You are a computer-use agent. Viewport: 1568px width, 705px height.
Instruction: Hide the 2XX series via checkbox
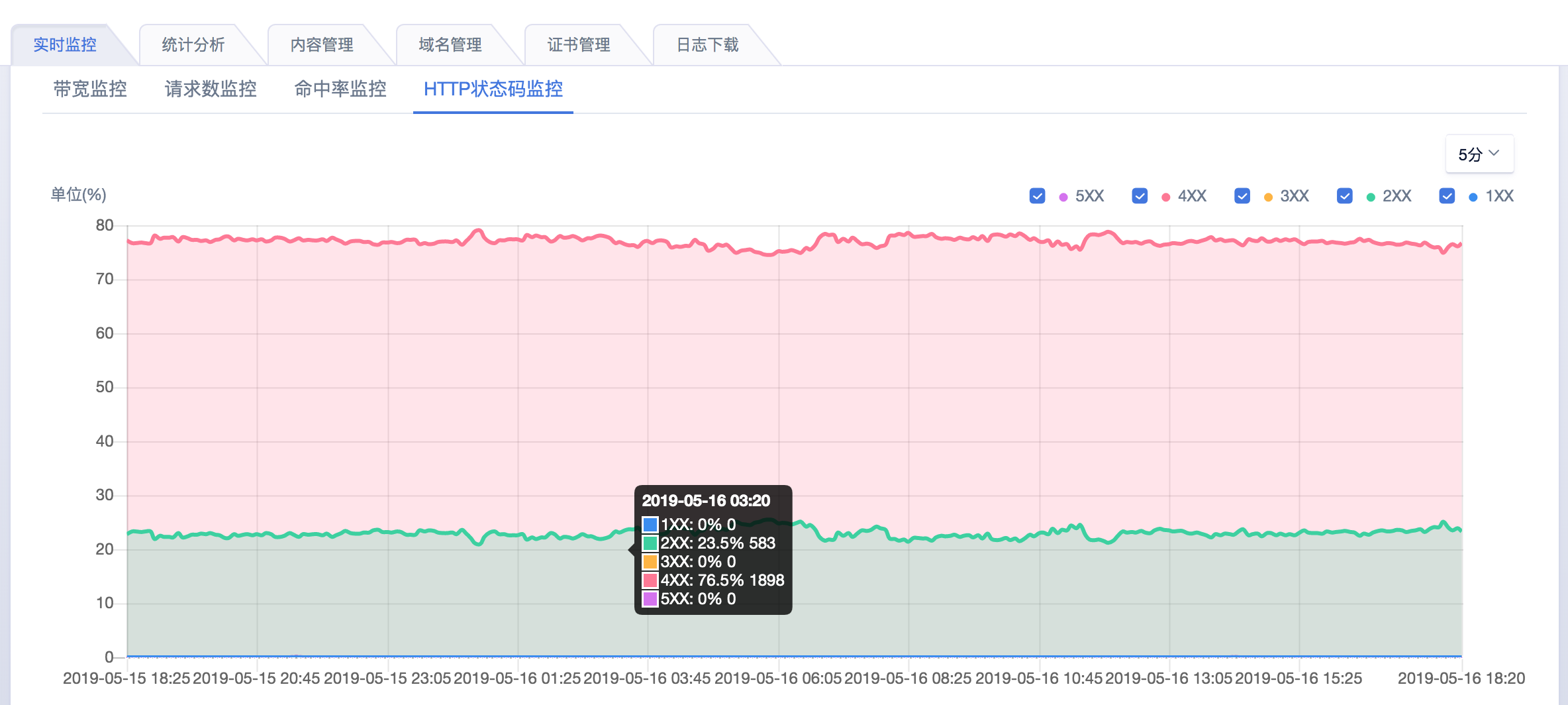click(x=1344, y=196)
